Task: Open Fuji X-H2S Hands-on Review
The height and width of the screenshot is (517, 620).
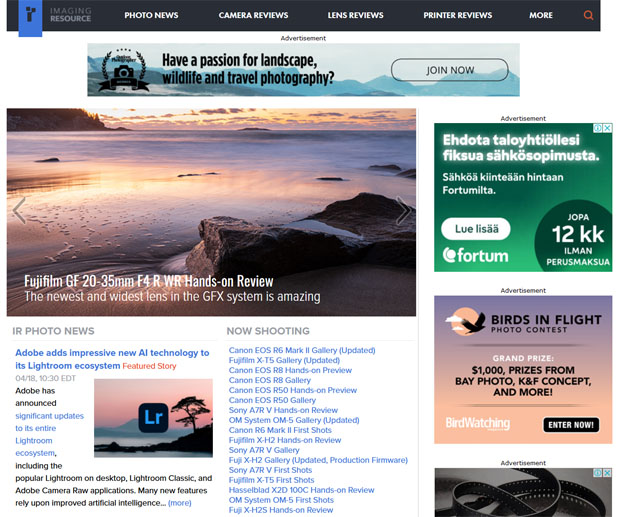Action: pos(281,510)
